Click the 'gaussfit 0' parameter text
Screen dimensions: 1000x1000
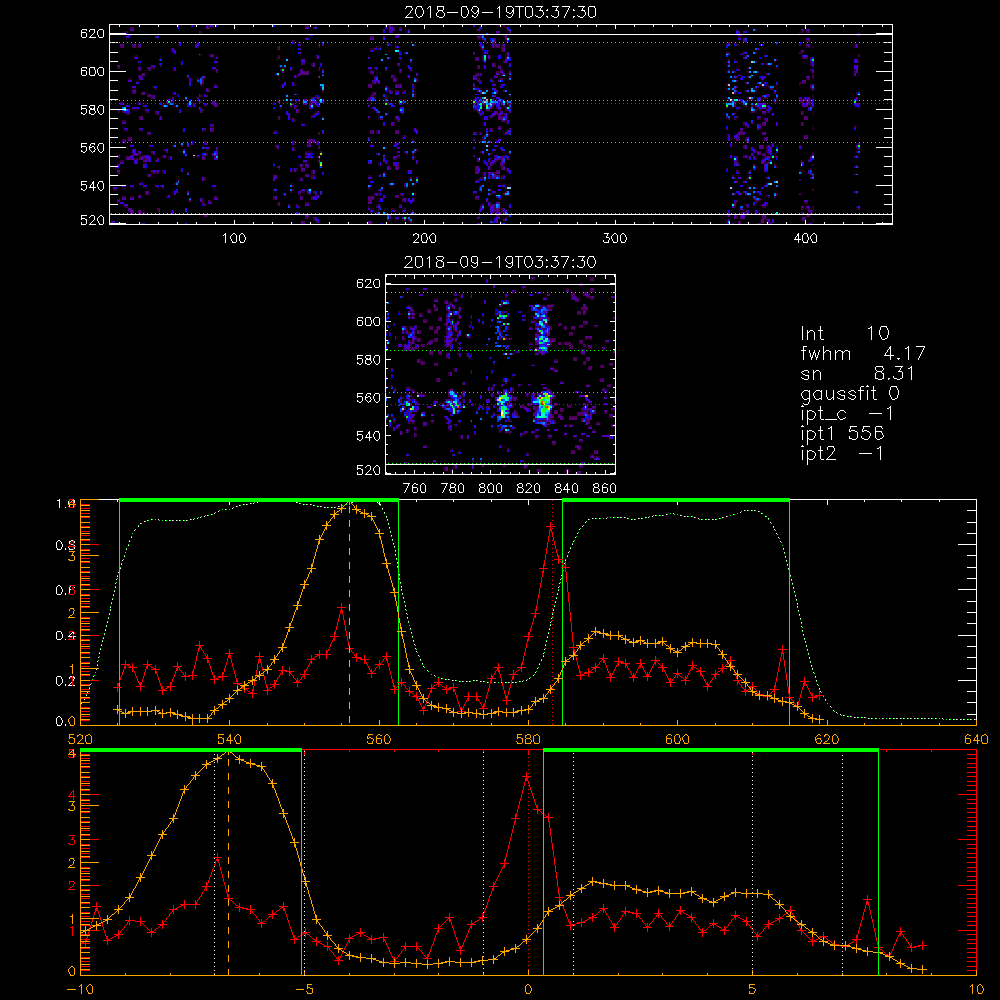[x=850, y=393]
